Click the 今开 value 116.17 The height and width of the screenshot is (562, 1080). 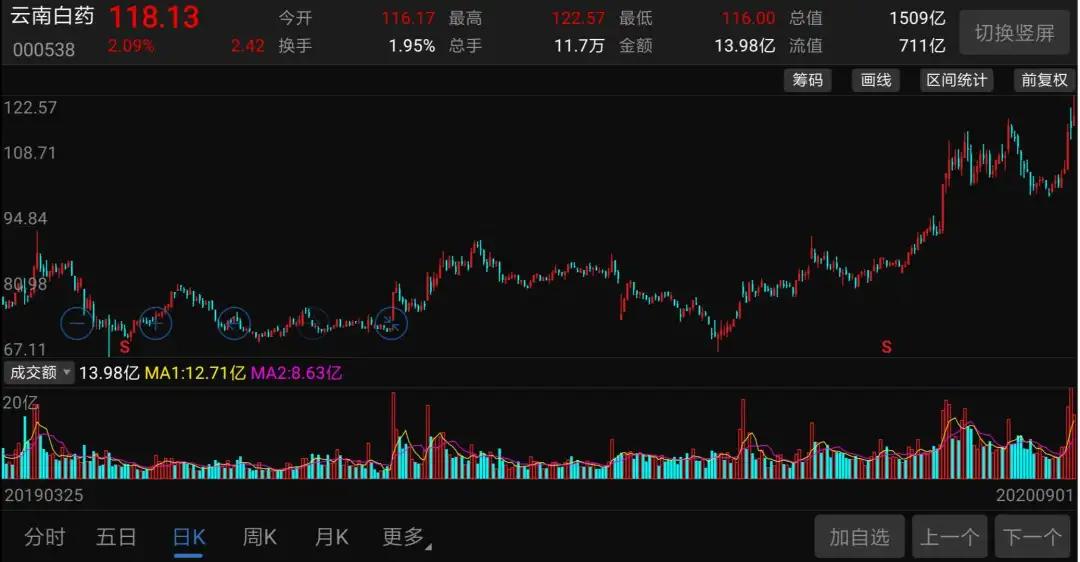pyautogui.click(x=408, y=18)
